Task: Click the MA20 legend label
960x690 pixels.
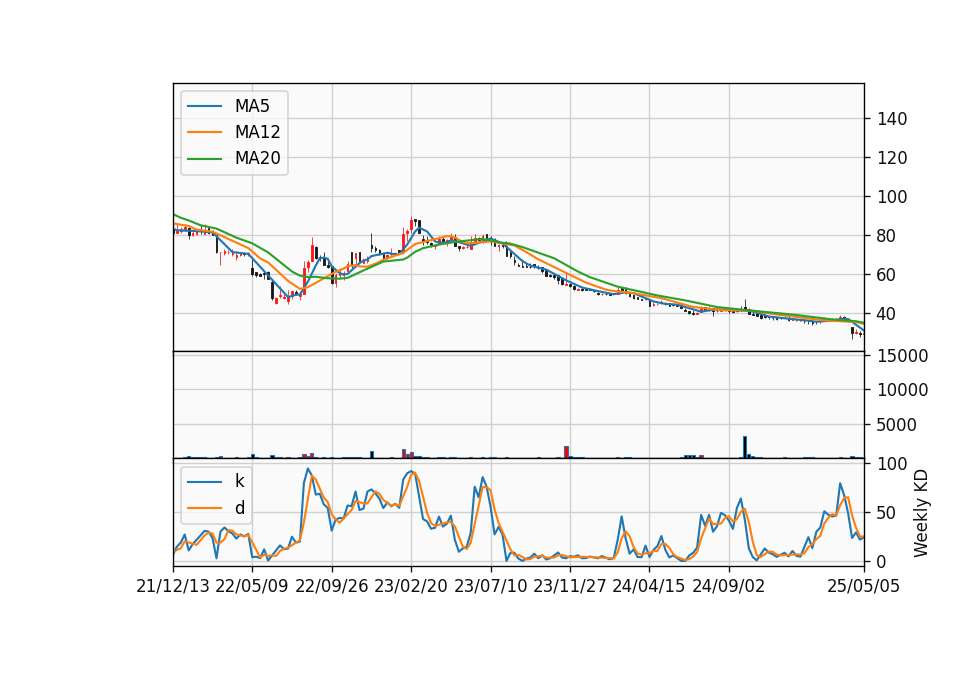Action: 257,159
